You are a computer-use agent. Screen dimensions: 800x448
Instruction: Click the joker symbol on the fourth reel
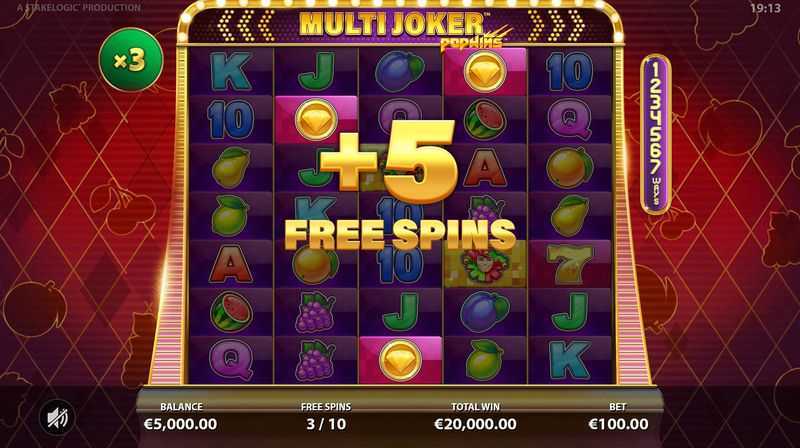click(485, 265)
